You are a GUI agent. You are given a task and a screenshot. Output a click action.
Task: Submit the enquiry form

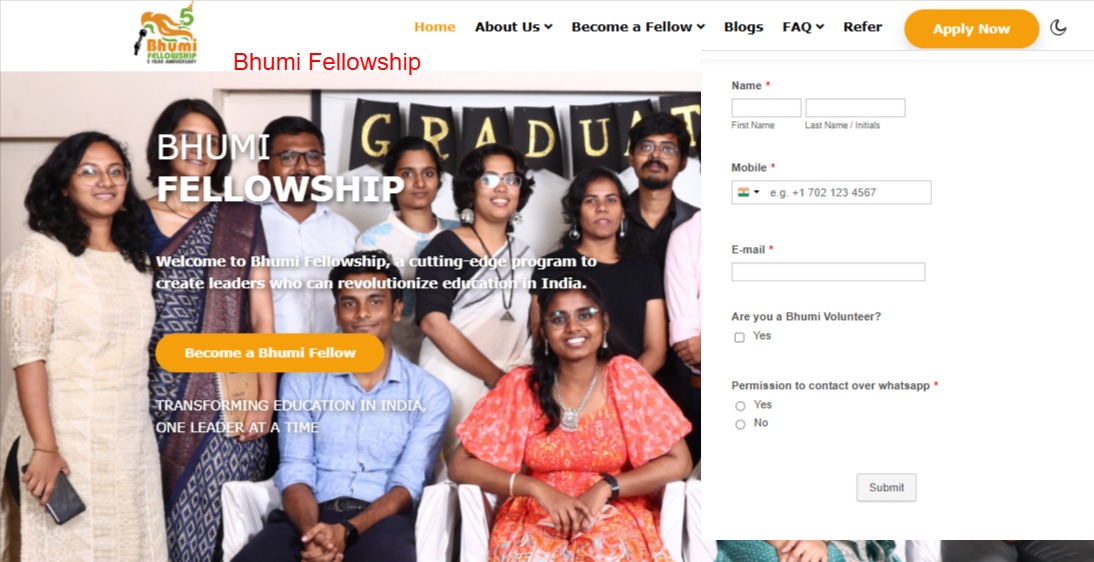[886, 487]
